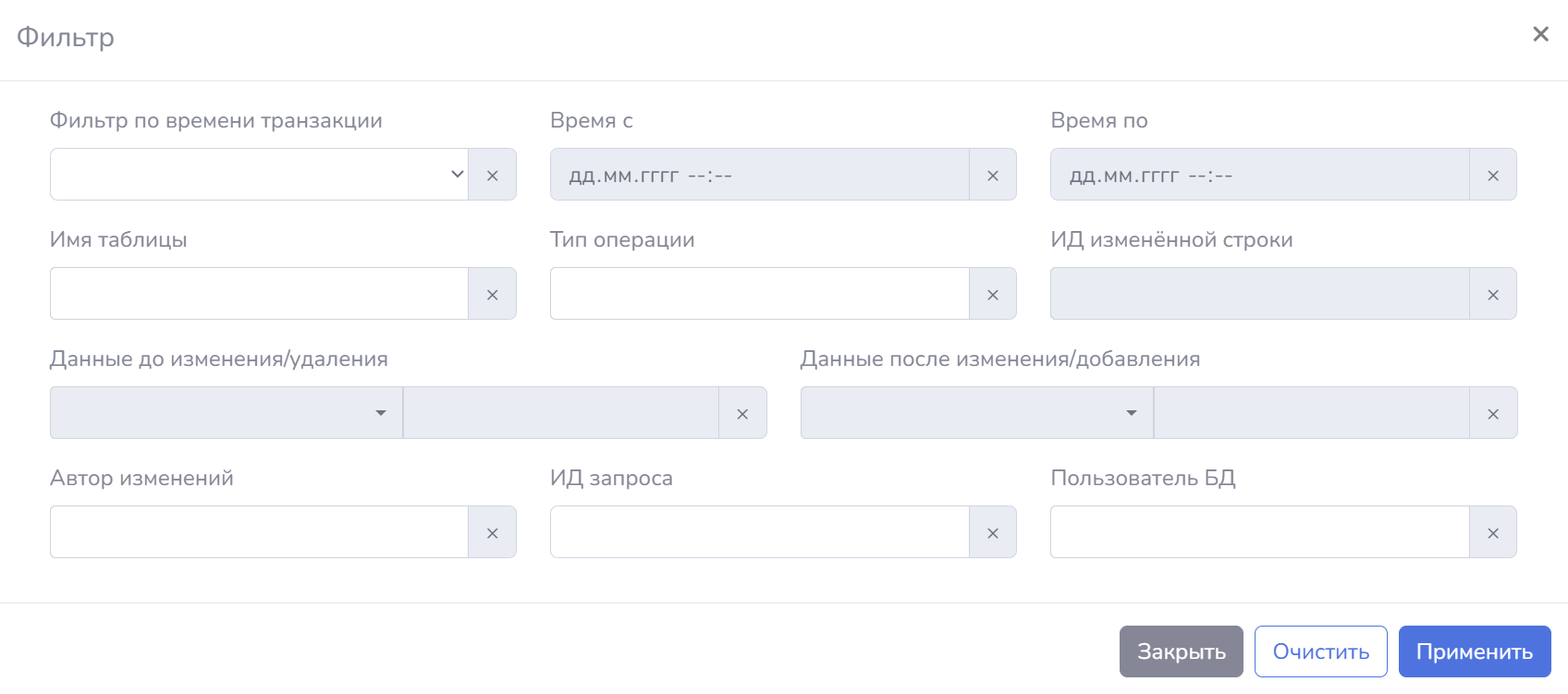Clear the 'Пользователь БД' field
Viewport: 1568px width, 694px height.
pos(1492,532)
